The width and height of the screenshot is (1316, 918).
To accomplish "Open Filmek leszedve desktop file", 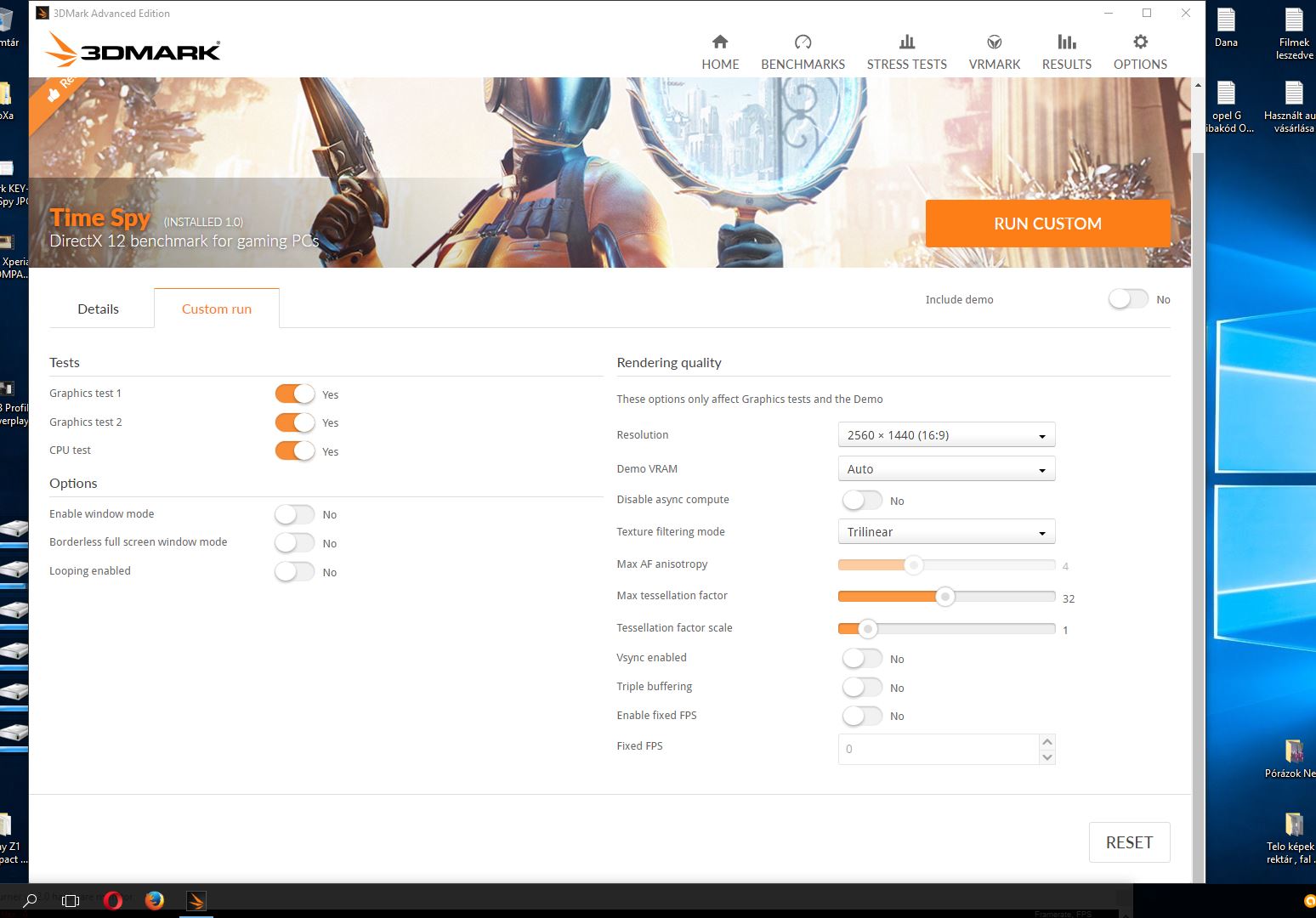I will click(x=1294, y=34).
